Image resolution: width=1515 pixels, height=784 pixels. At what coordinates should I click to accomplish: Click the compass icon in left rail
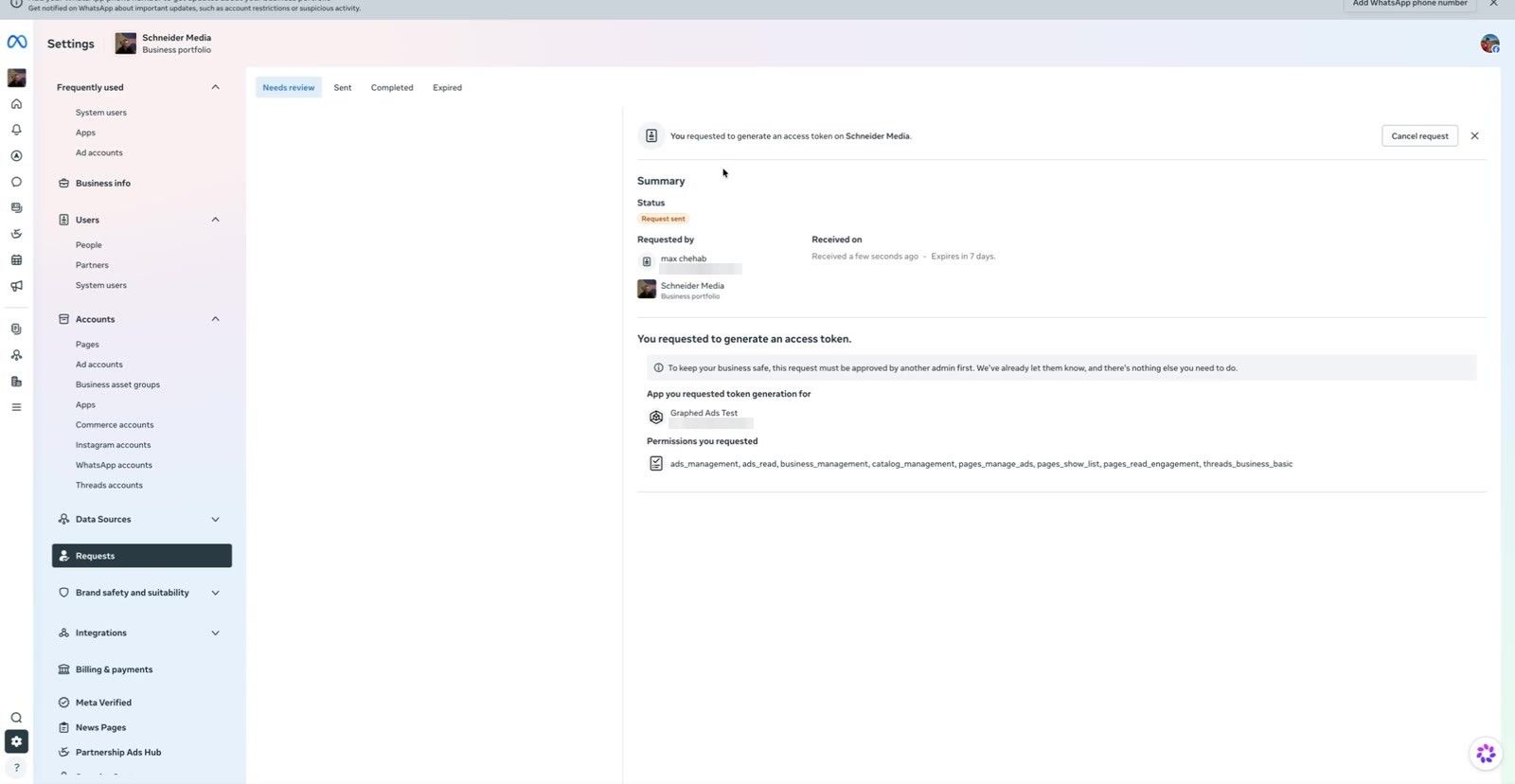(16, 156)
